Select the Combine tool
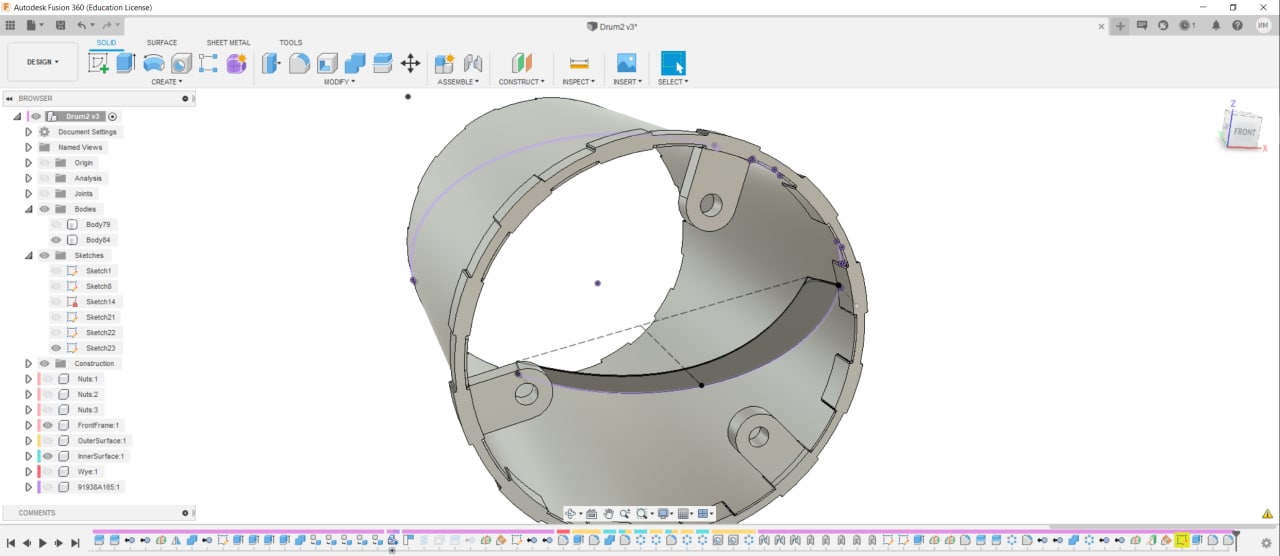1280x556 pixels. (x=355, y=63)
